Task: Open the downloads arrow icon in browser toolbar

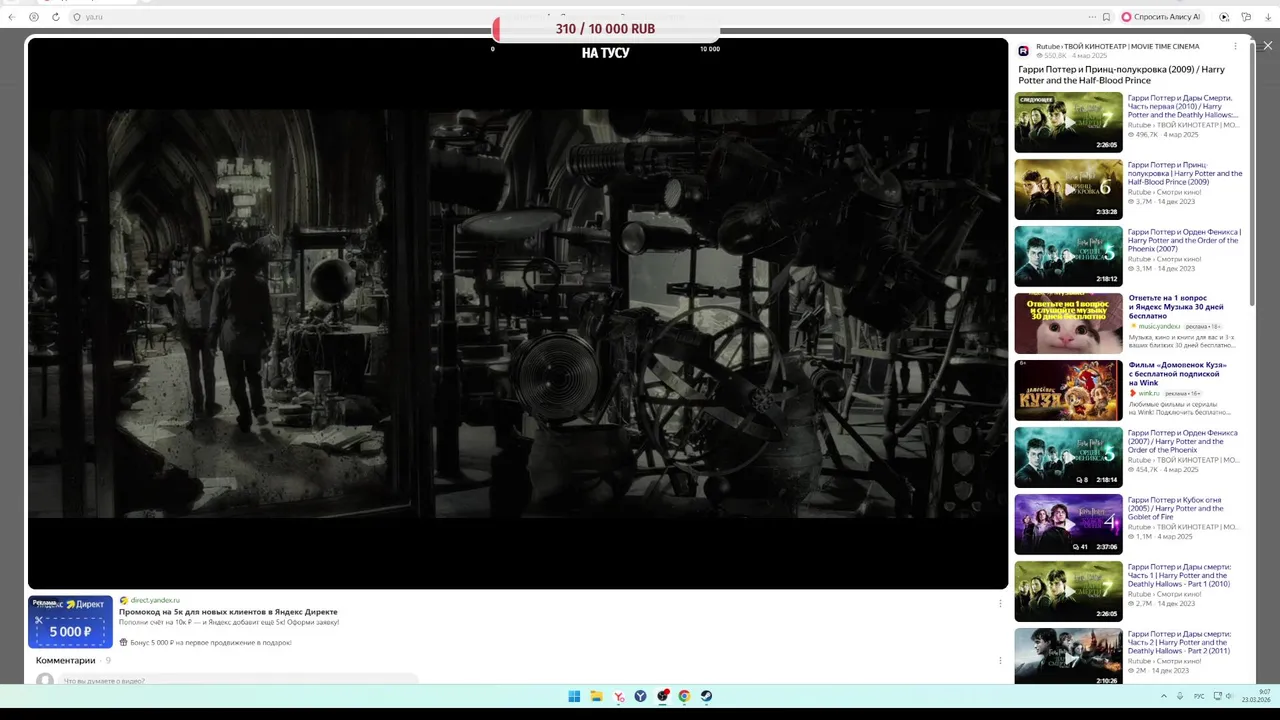Action: coord(1268,17)
